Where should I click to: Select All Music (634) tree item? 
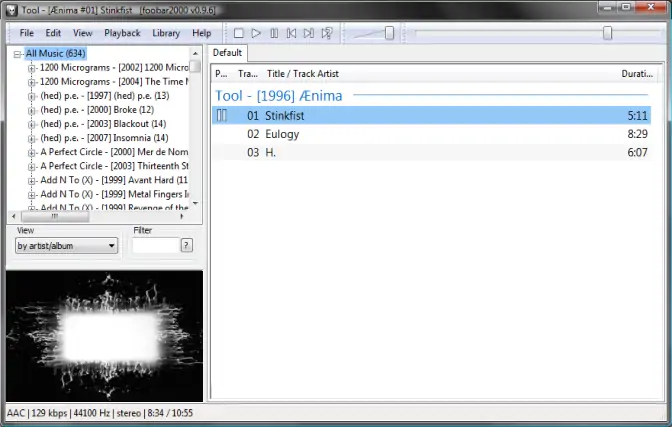coord(55,54)
